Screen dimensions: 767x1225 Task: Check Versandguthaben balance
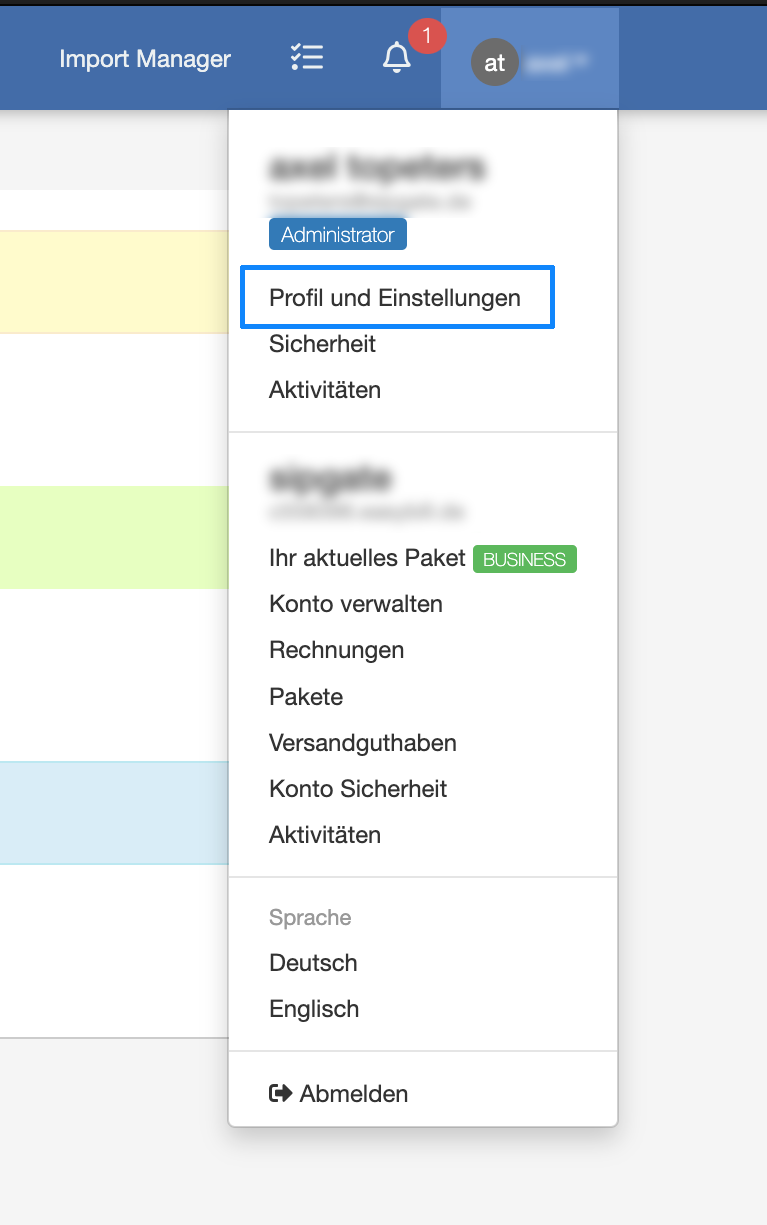point(362,742)
